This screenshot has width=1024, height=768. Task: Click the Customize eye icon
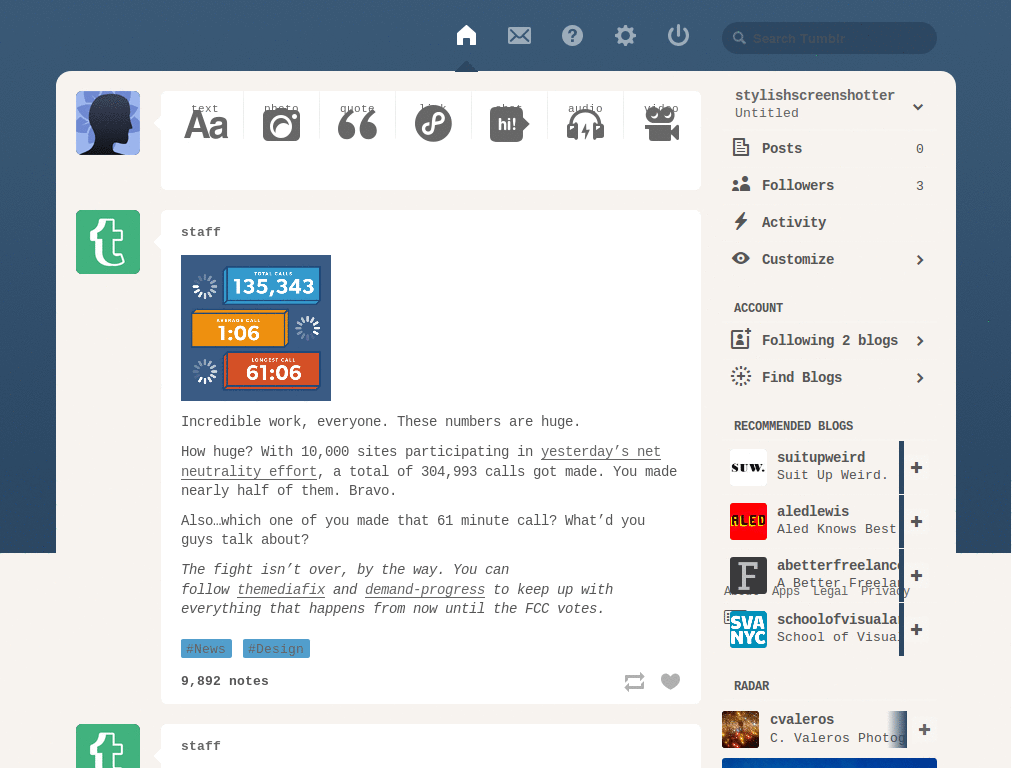tap(741, 258)
